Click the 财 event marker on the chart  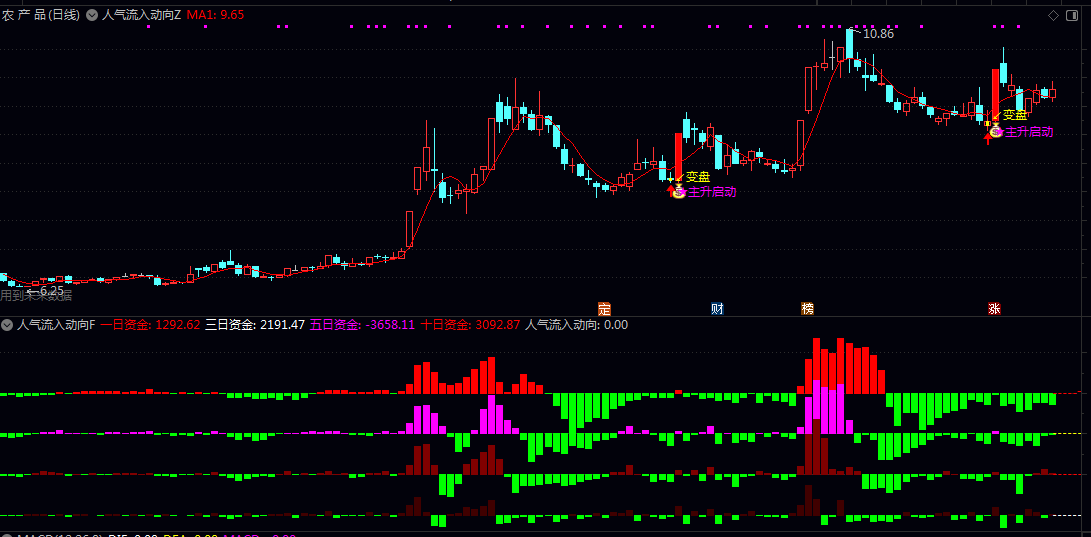coord(717,309)
